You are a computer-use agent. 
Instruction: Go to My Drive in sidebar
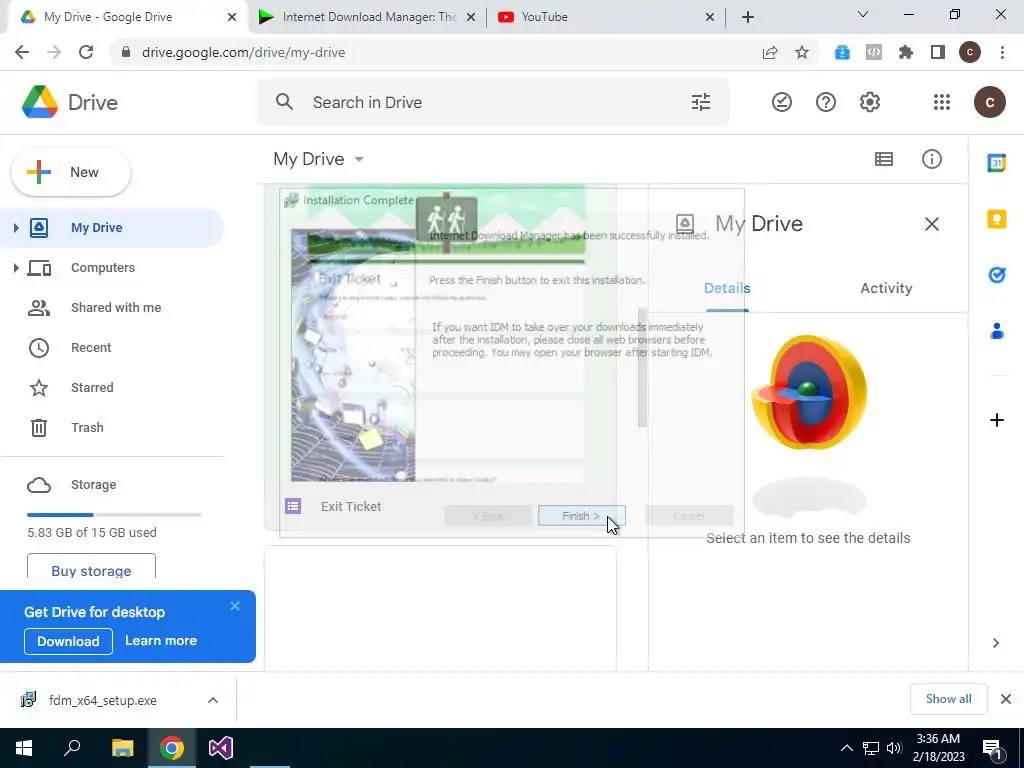97,227
